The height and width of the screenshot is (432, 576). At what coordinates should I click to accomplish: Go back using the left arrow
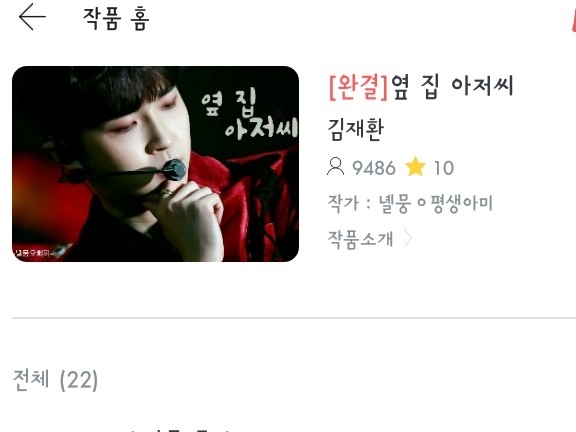tap(32, 17)
